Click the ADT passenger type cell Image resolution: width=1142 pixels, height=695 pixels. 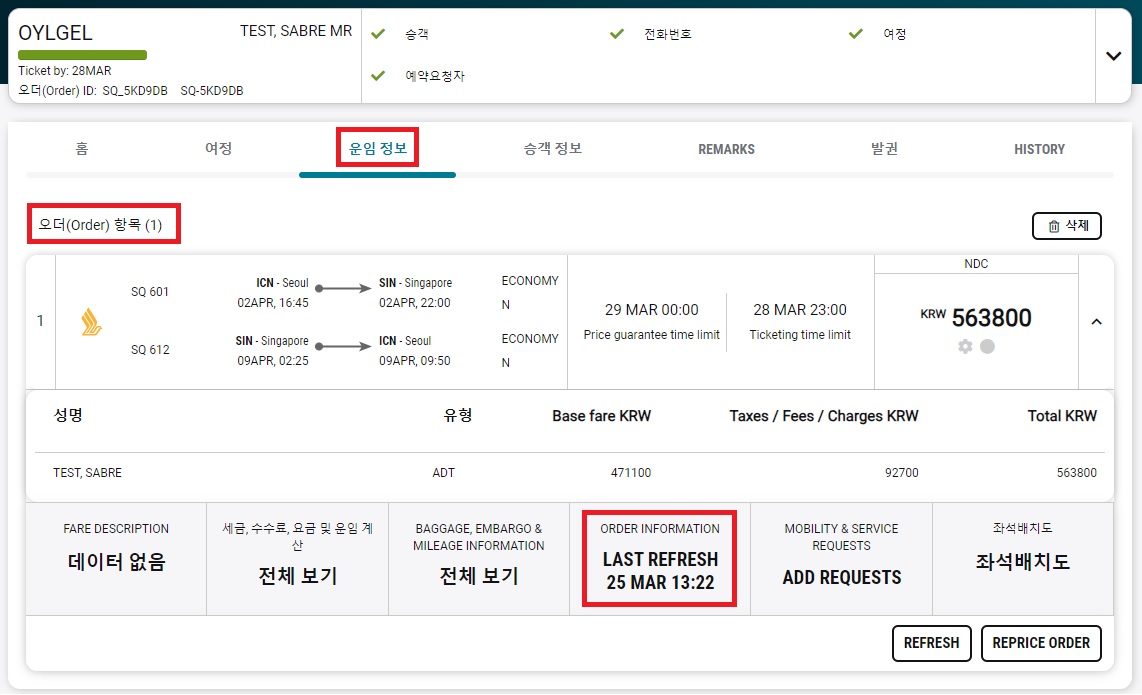click(444, 473)
